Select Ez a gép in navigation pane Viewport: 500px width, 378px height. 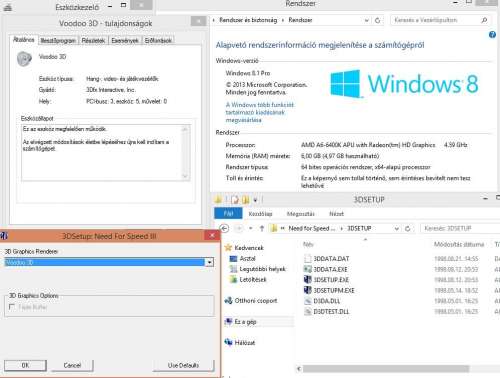(x=245, y=322)
